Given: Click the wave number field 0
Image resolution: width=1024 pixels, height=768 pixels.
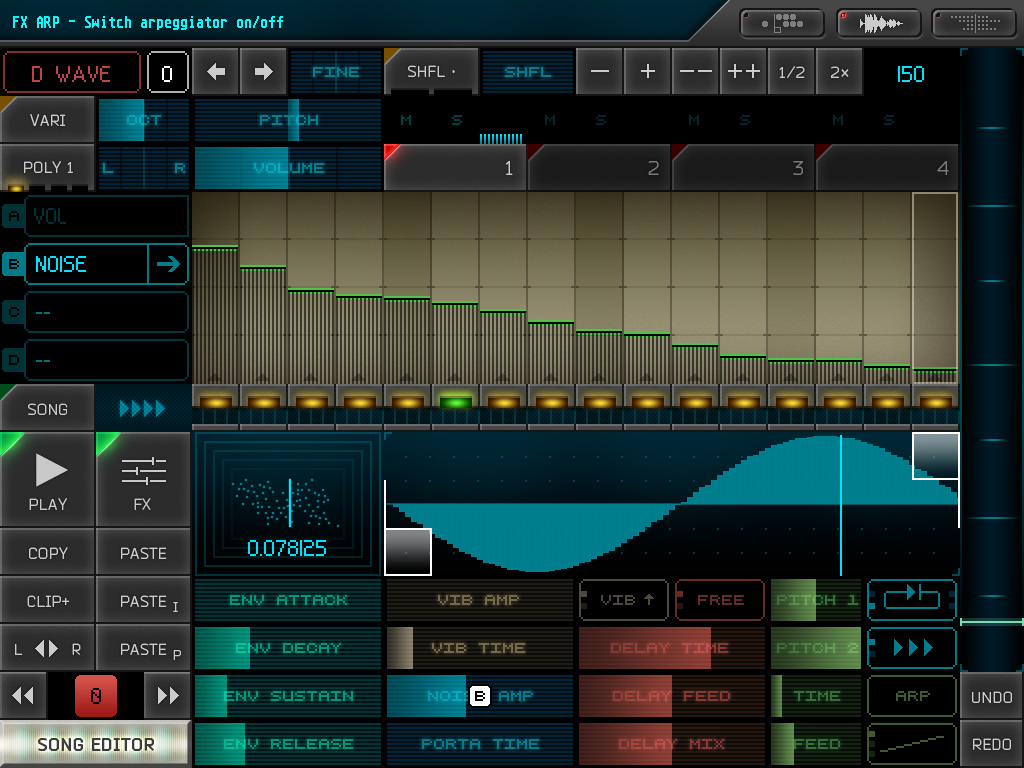Looking at the screenshot, I should [167, 73].
